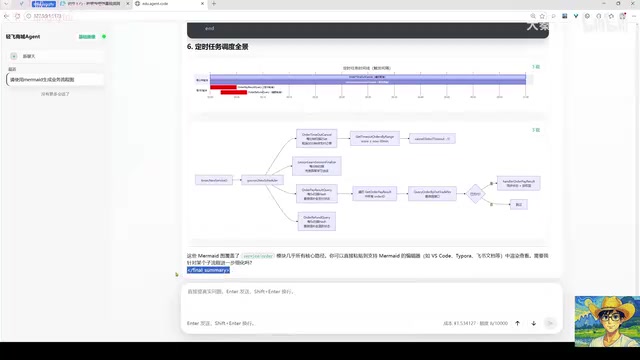Close the second browser tab

pos(127,4)
